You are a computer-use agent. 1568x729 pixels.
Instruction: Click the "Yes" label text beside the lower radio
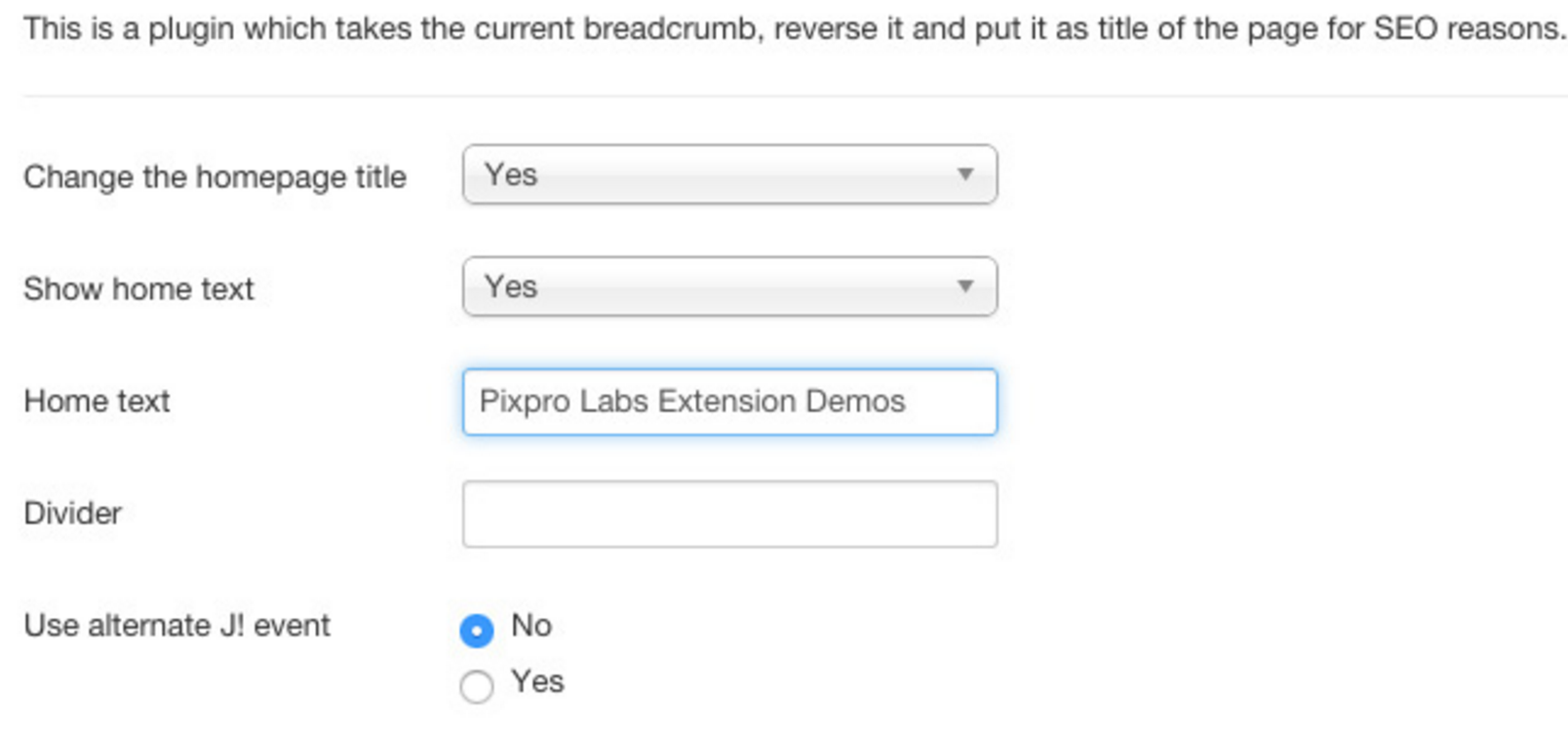click(x=537, y=682)
